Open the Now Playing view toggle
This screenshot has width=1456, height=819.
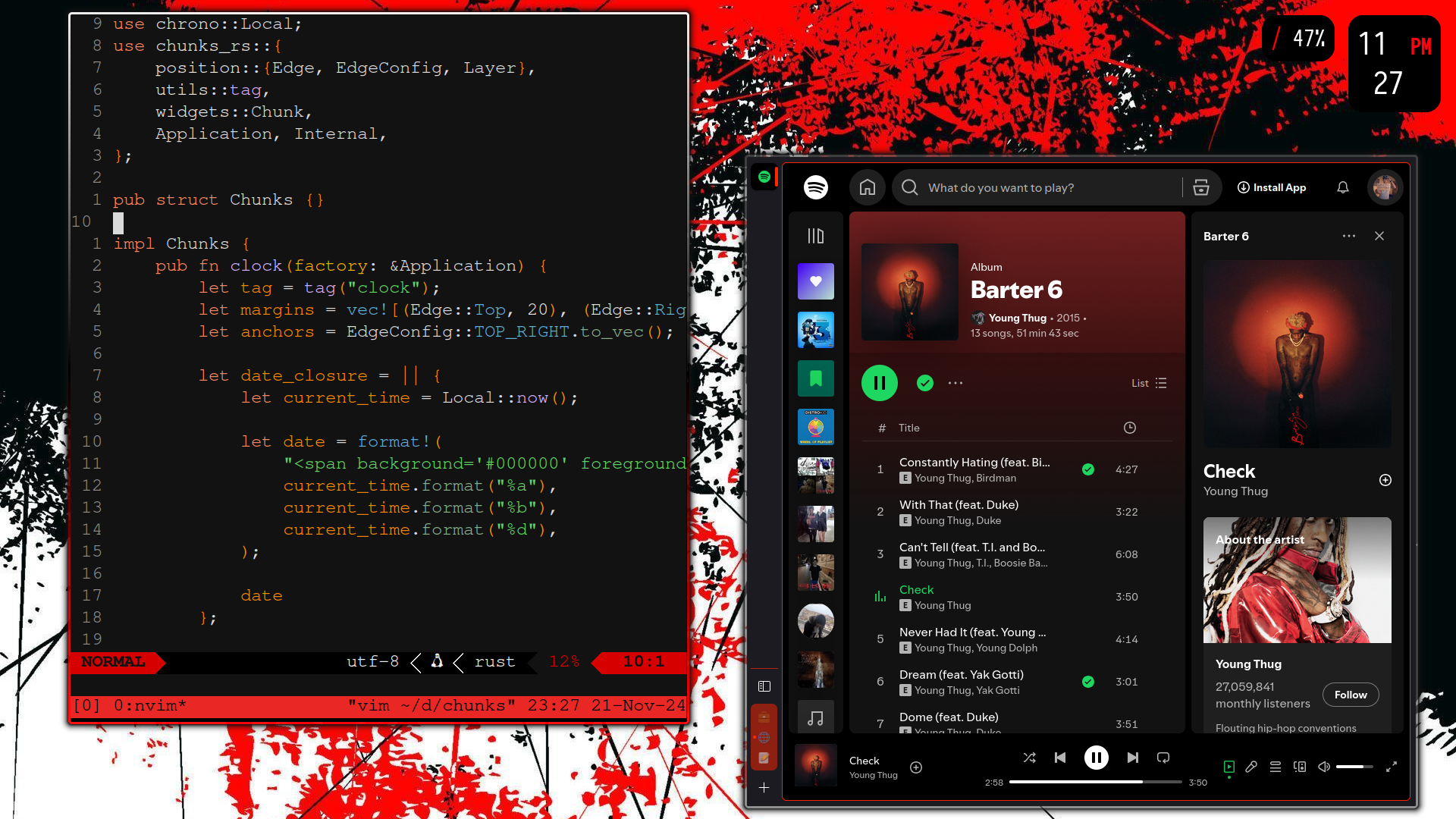(1228, 767)
